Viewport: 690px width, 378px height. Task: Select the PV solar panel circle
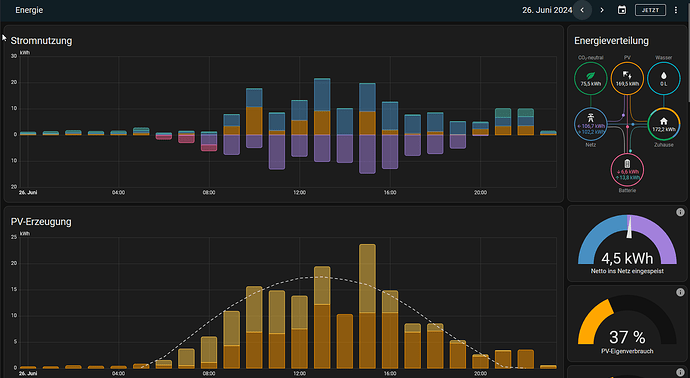tap(627, 79)
